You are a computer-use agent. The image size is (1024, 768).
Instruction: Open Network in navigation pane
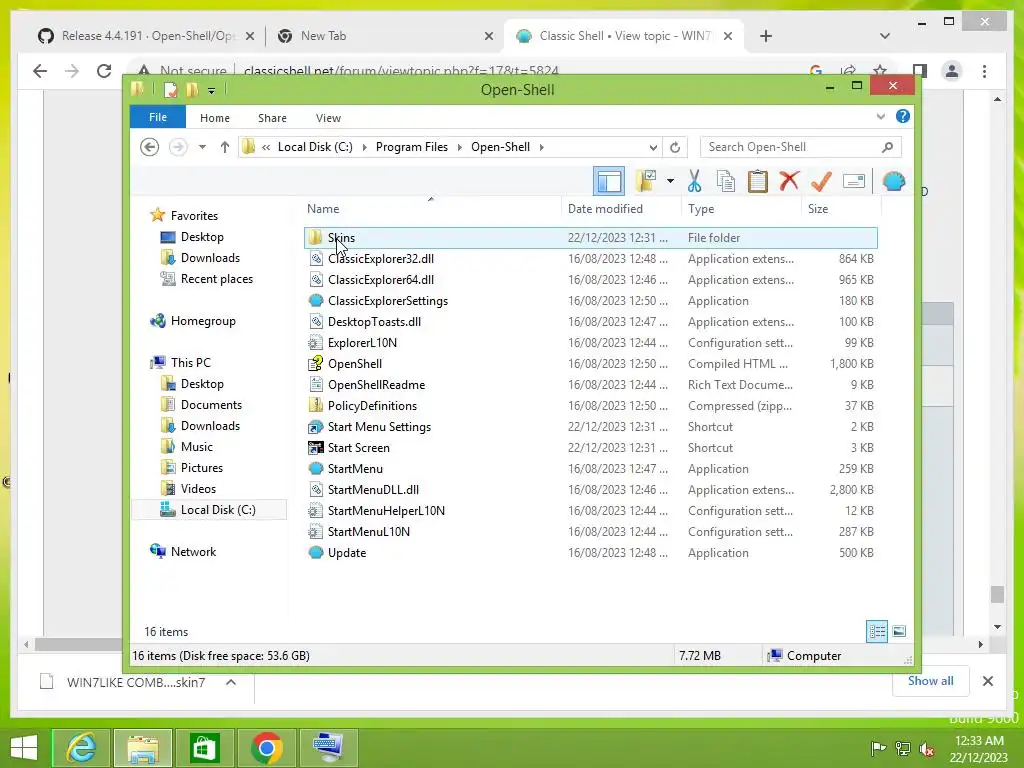[x=193, y=552]
